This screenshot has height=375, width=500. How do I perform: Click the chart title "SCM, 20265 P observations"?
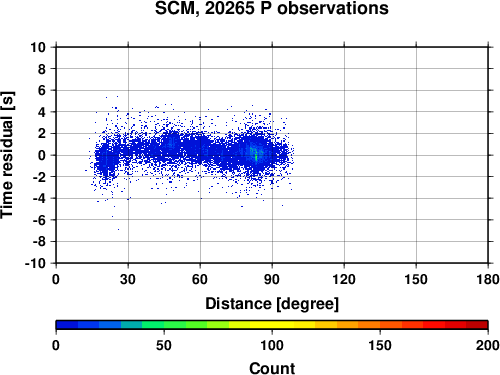272,8
